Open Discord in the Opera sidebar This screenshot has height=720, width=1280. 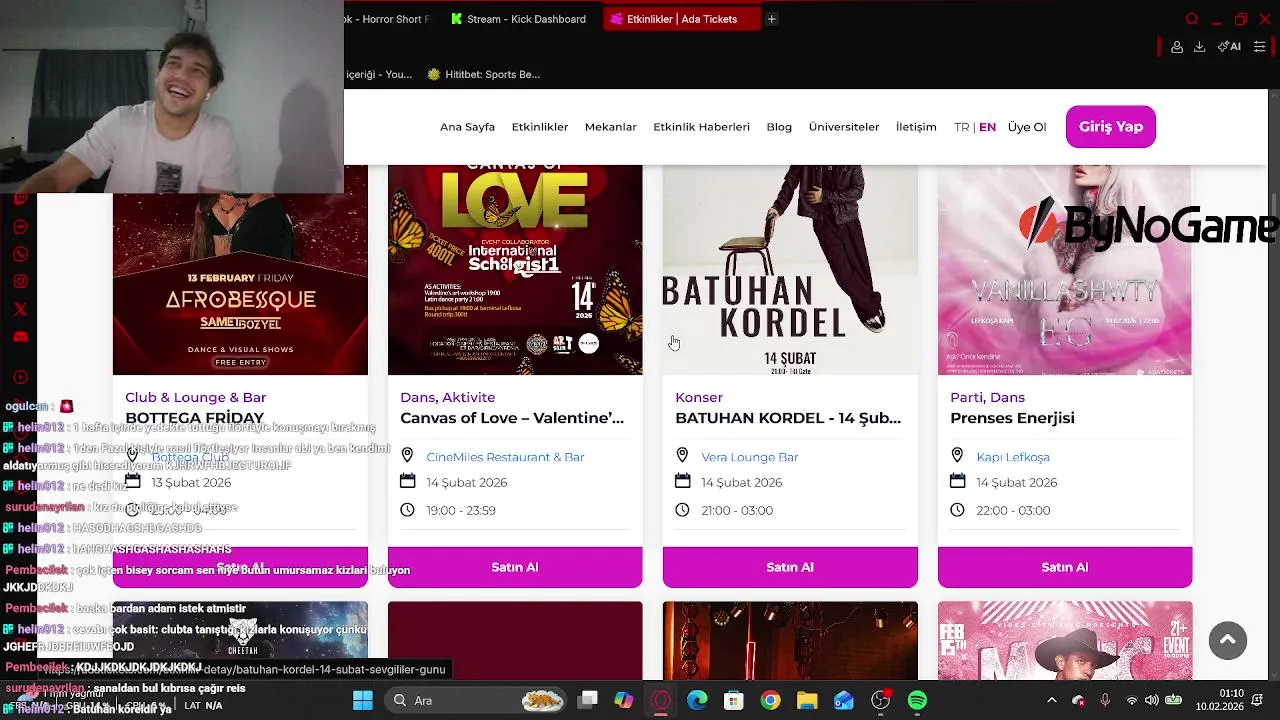coord(20,337)
